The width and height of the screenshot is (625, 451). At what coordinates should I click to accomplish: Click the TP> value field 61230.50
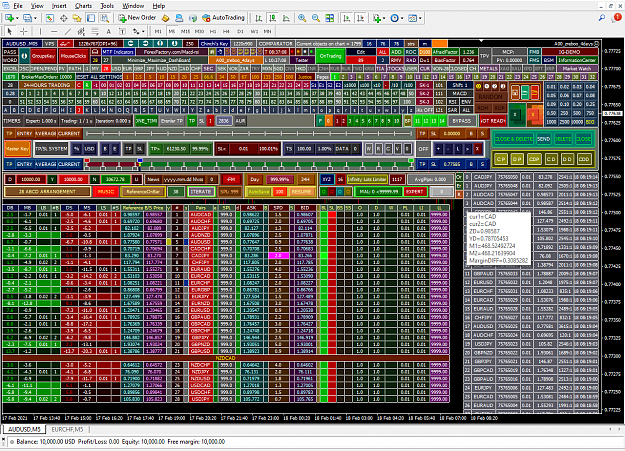tap(176, 149)
